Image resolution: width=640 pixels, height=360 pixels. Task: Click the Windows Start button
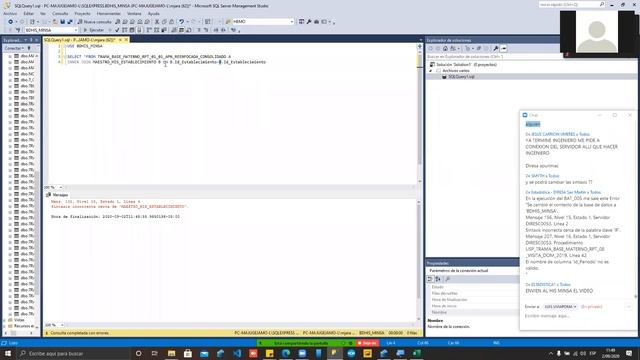click(x=8, y=353)
